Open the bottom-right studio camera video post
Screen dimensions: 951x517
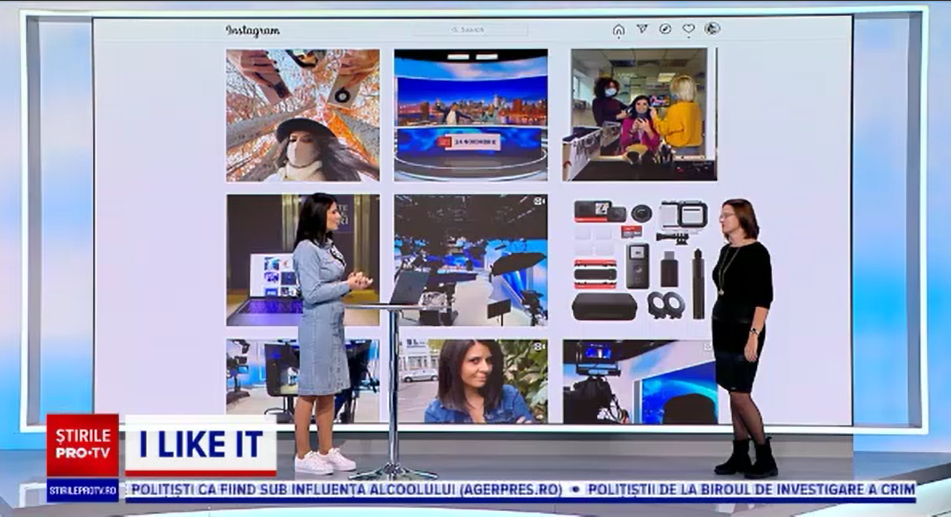[x=638, y=381]
